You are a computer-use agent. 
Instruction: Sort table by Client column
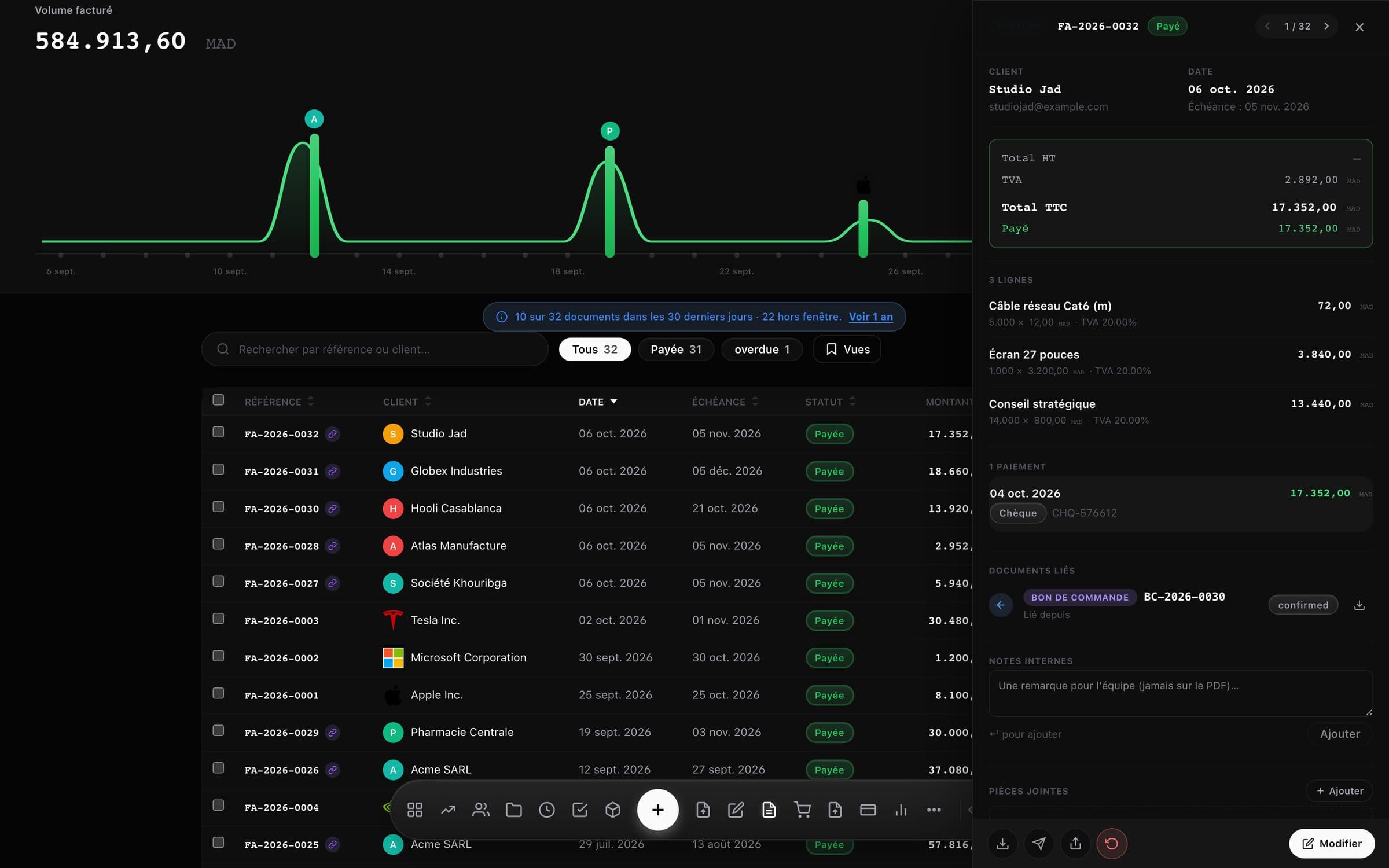(407, 402)
